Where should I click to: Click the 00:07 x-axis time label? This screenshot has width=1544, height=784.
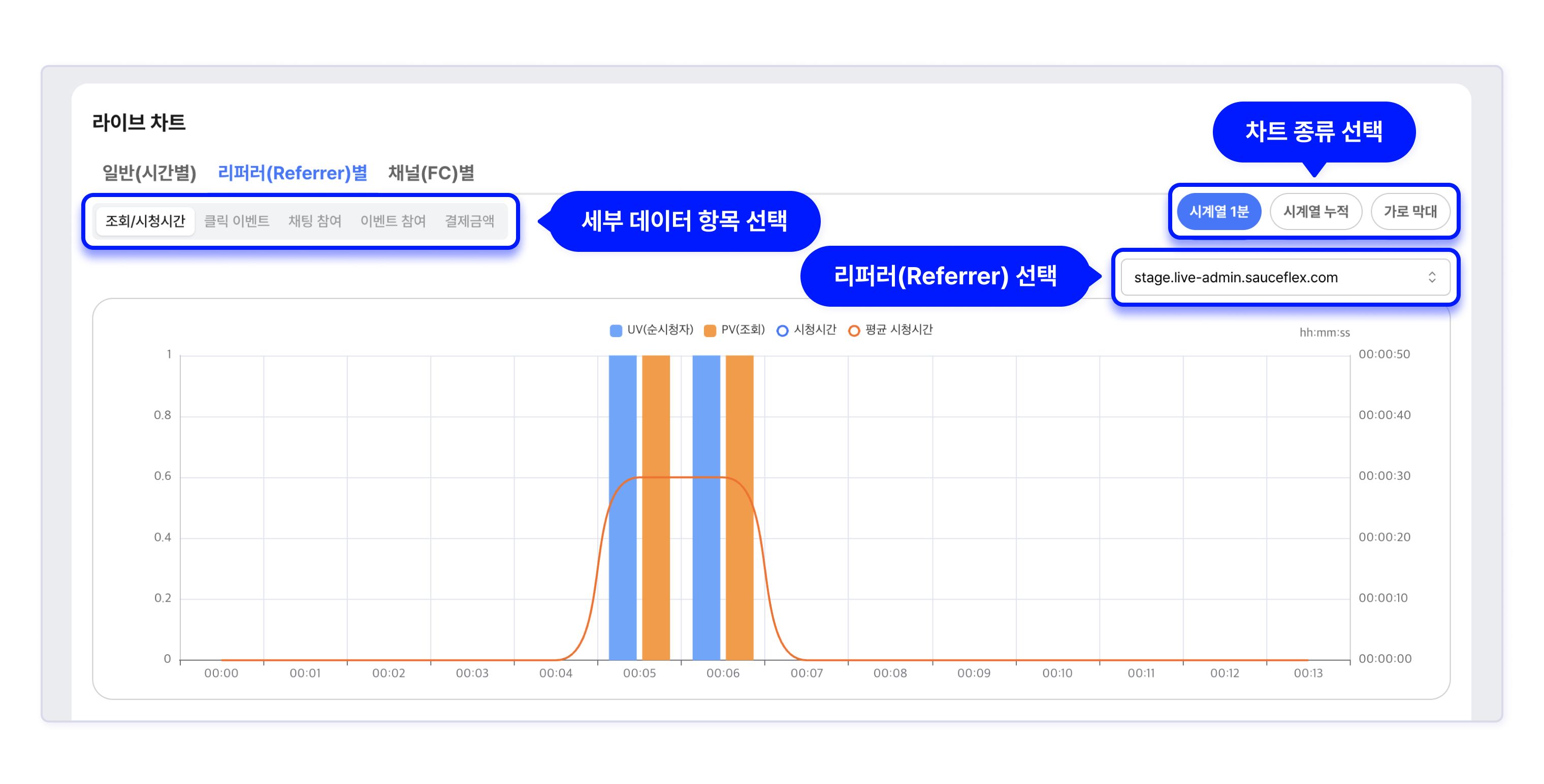pyautogui.click(x=806, y=673)
